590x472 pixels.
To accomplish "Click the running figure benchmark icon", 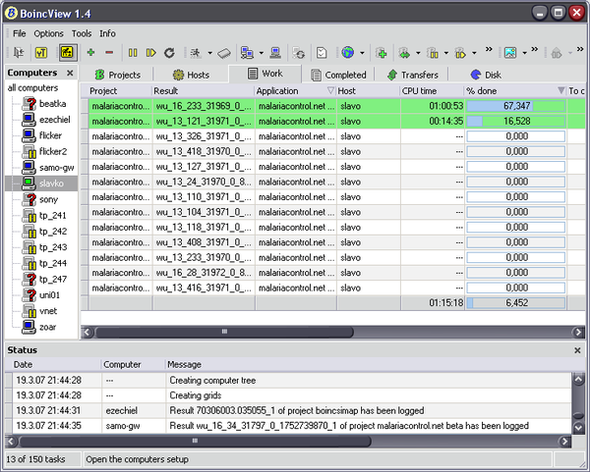I will (196, 53).
